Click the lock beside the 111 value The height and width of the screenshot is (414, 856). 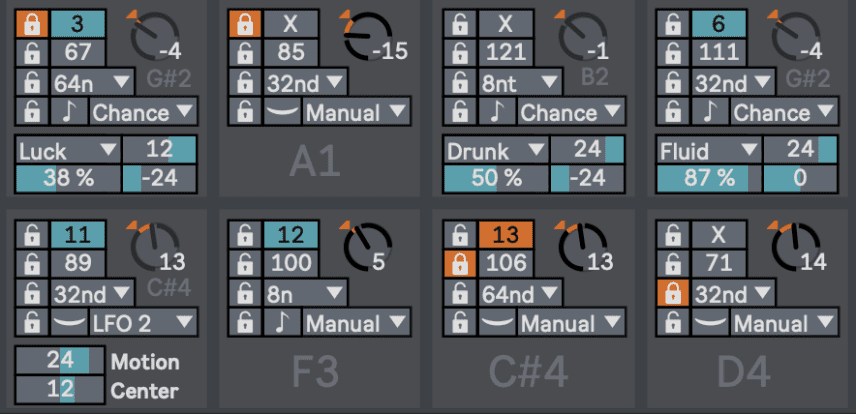(x=673, y=53)
